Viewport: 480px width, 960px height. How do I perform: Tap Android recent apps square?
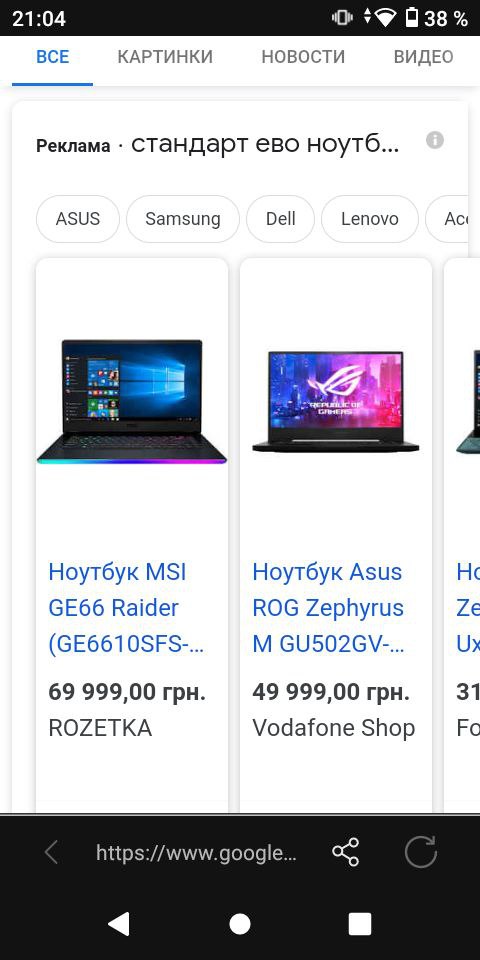coord(360,924)
